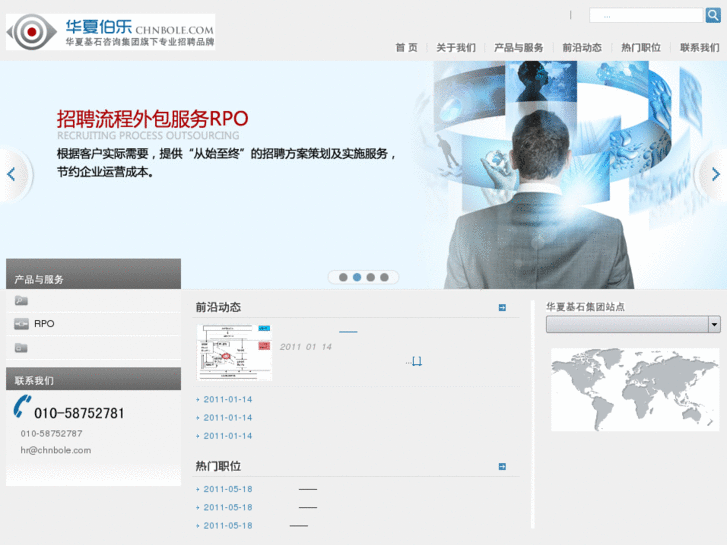Click the 华夏伯乐 site logo
The image size is (727, 545).
[110, 32]
